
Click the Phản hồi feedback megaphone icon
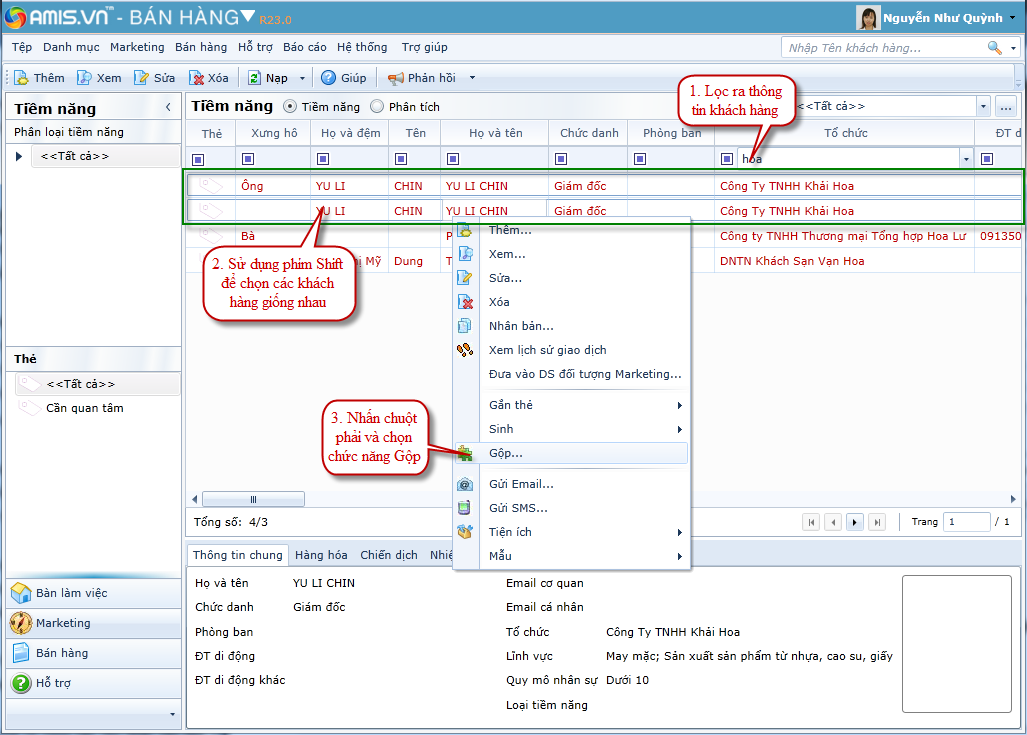[x=396, y=78]
